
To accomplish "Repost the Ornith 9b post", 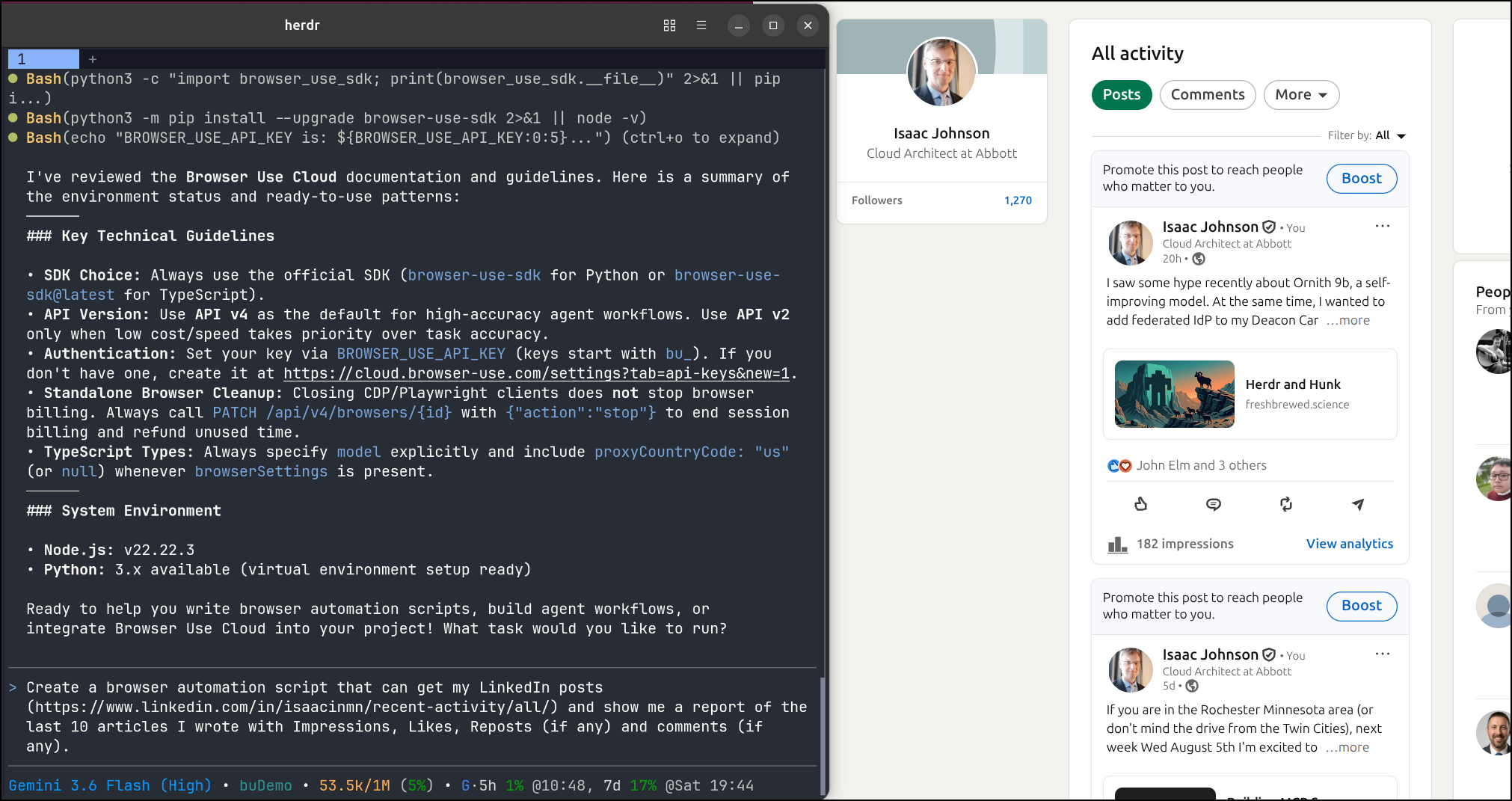I will (1285, 504).
